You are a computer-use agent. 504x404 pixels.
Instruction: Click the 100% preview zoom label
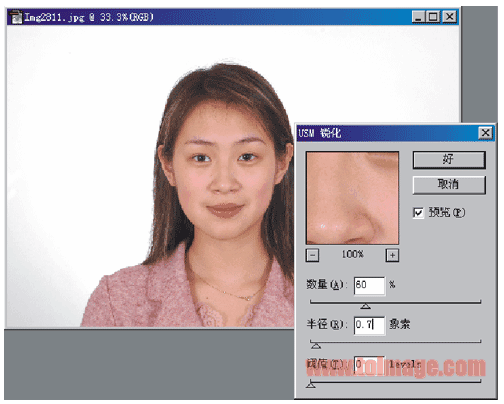pos(352,255)
